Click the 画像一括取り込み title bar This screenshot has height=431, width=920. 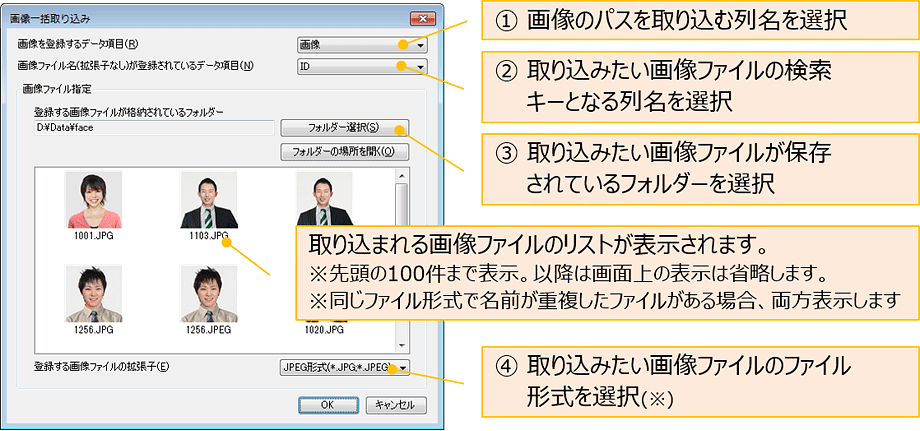pyautogui.click(x=200, y=19)
